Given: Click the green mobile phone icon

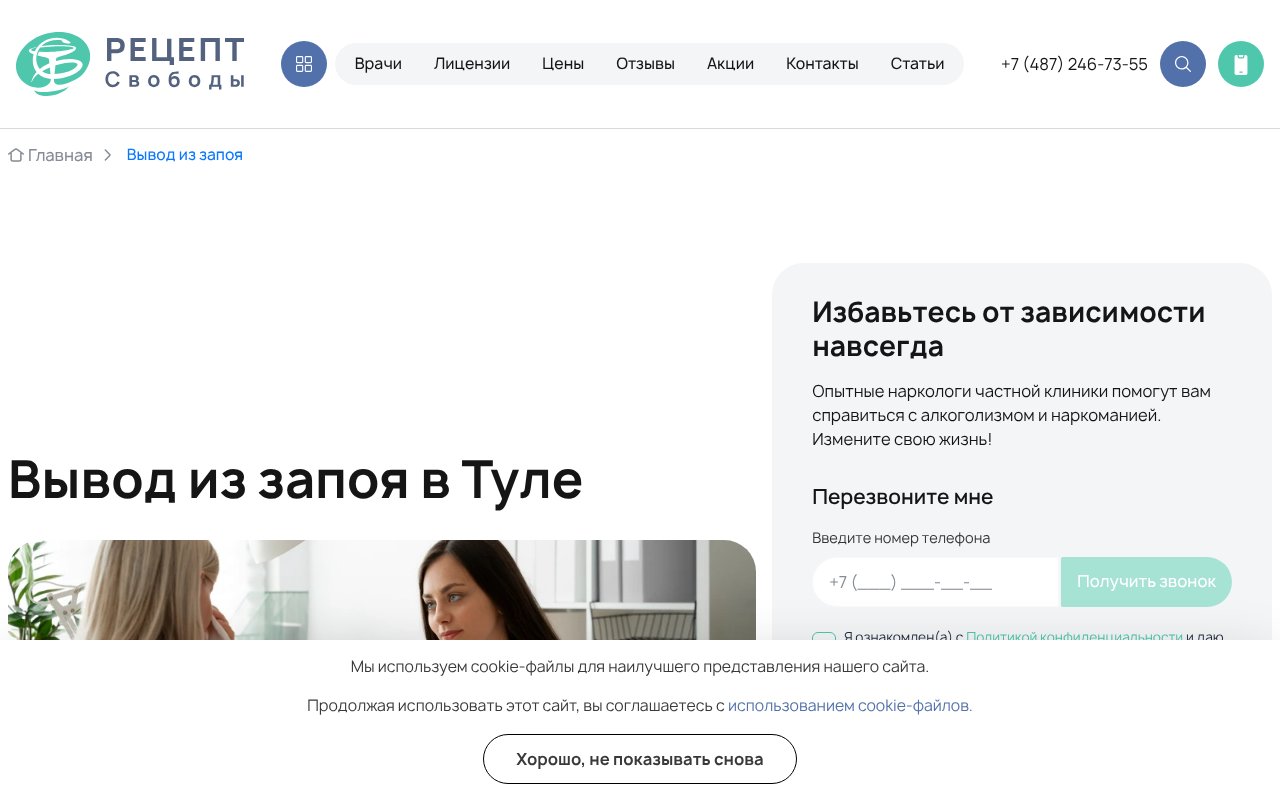Looking at the screenshot, I should coord(1241,64).
